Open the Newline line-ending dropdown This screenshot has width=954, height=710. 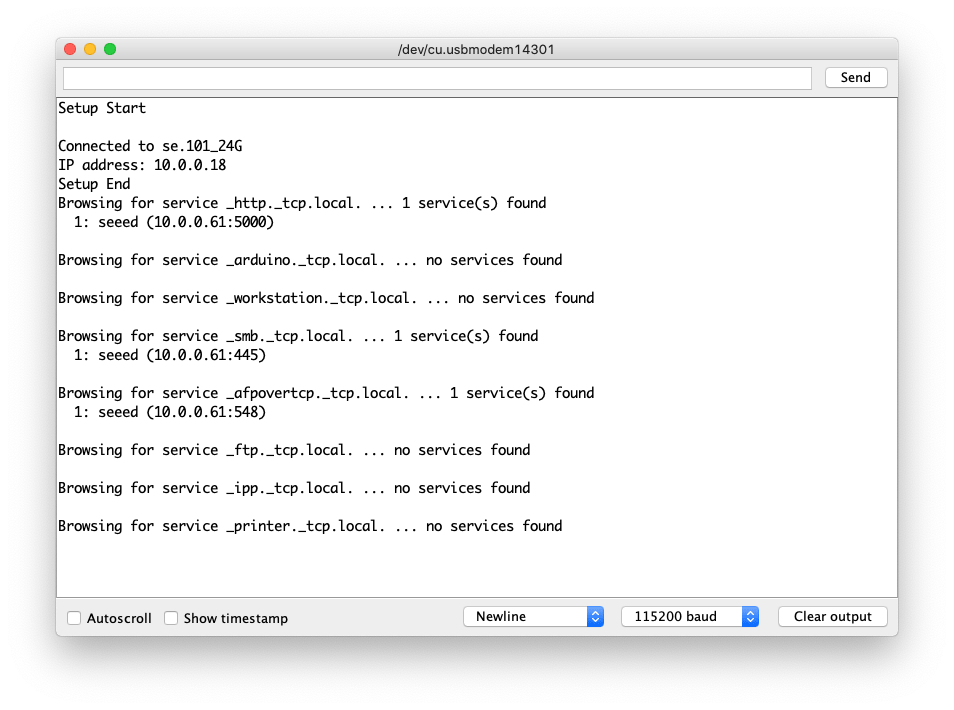tap(533, 616)
